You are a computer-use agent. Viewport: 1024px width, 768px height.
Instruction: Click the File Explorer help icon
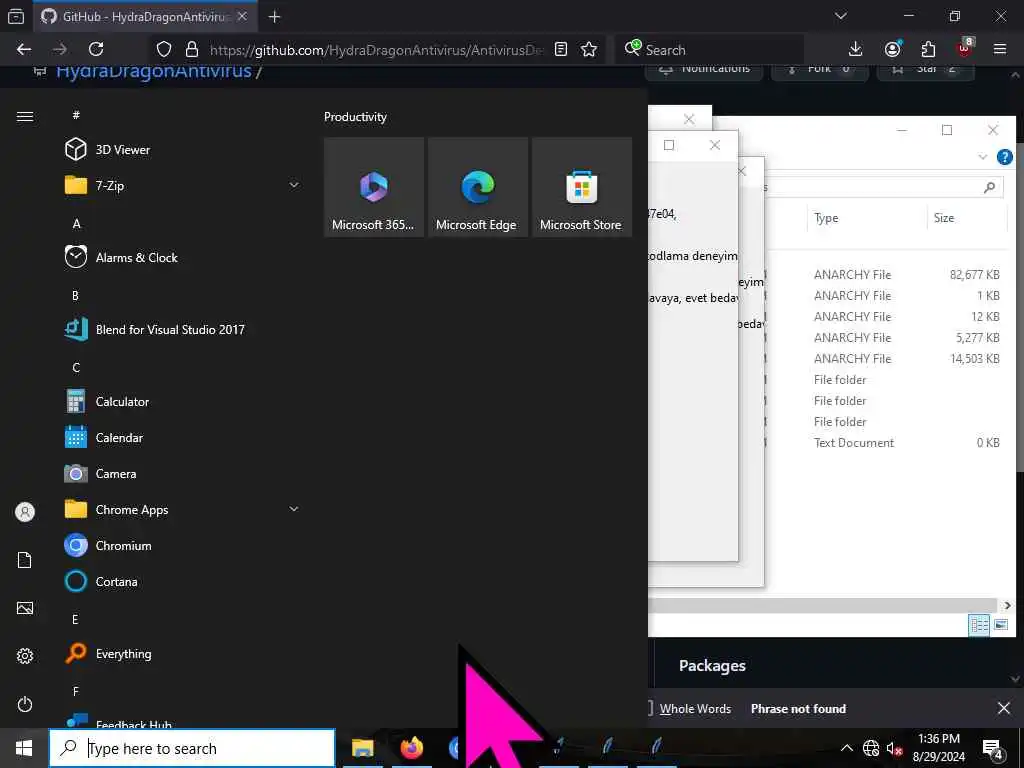1004,157
